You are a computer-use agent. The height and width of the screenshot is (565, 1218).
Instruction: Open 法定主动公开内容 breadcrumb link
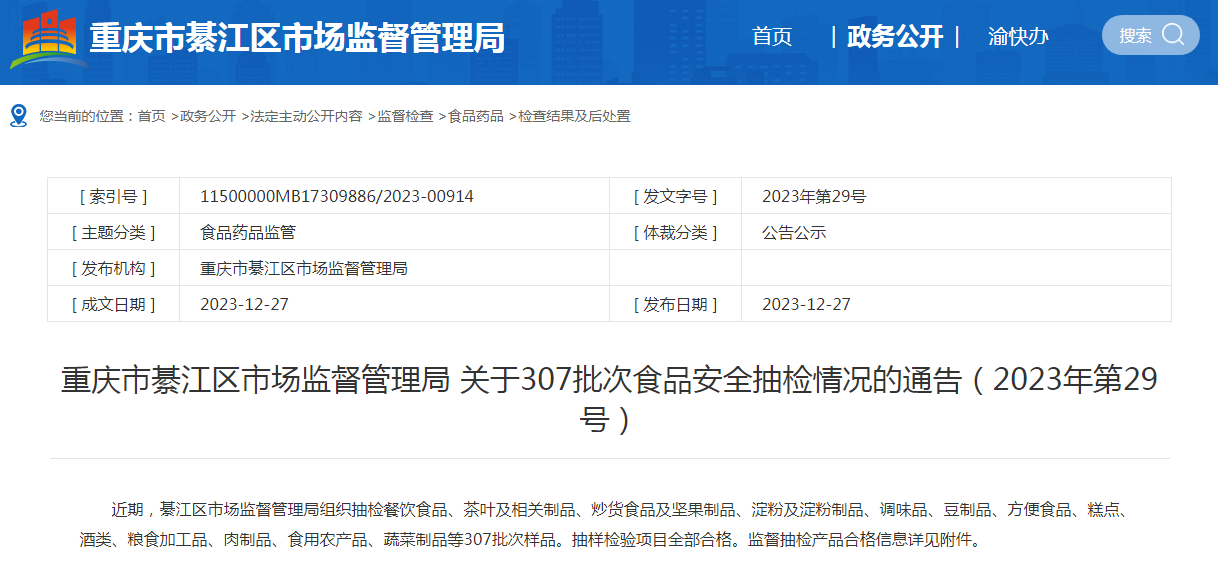coord(306,116)
